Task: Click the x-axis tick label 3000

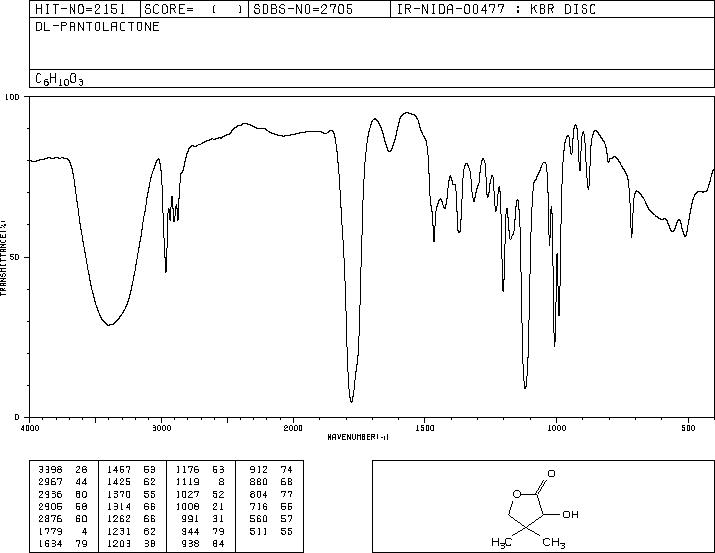Action: click(x=161, y=428)
